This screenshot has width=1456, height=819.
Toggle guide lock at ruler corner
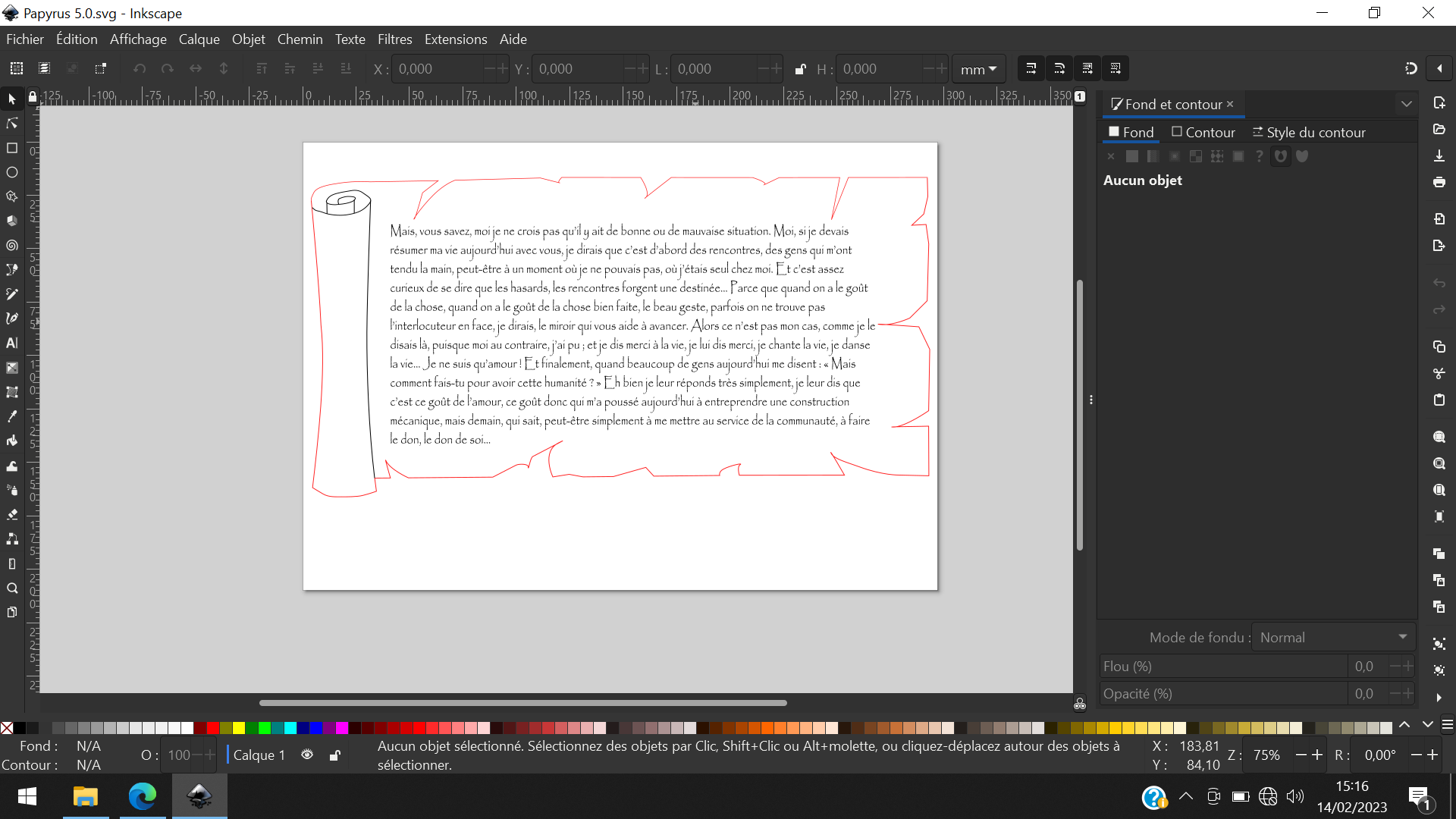(32, 97)
